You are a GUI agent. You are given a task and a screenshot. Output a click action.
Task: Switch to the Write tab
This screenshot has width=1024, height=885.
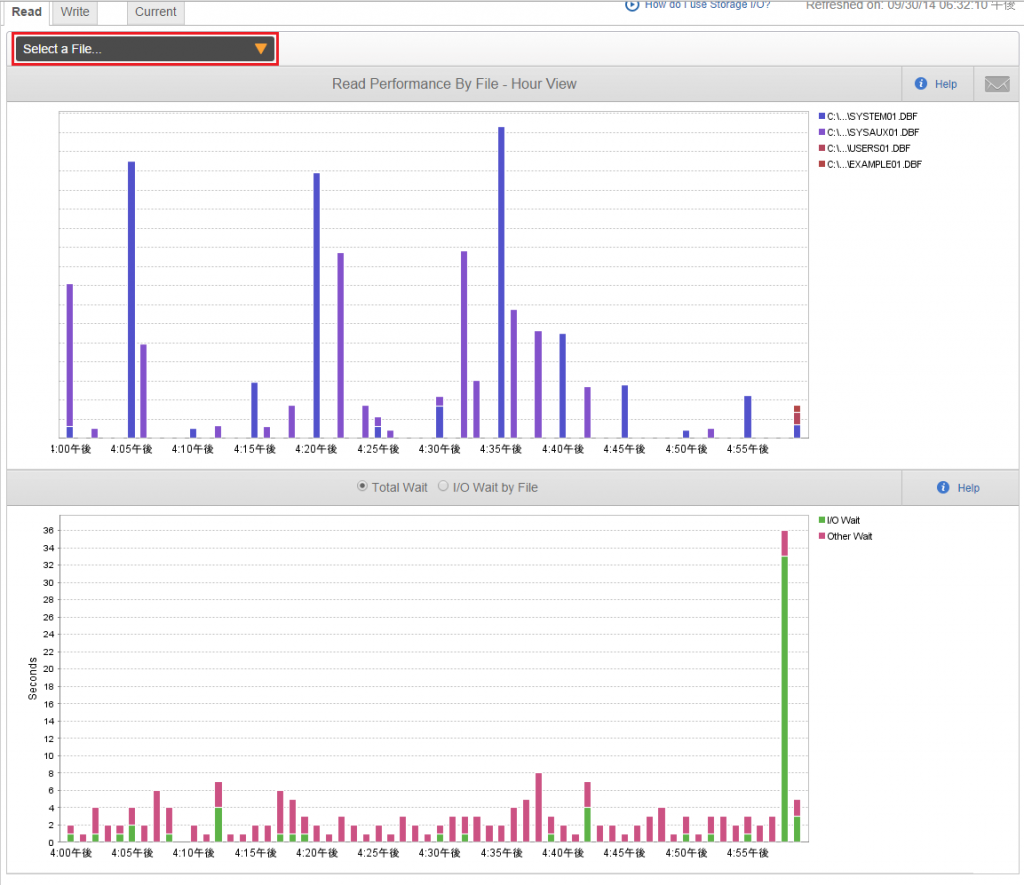coord(74,12)
